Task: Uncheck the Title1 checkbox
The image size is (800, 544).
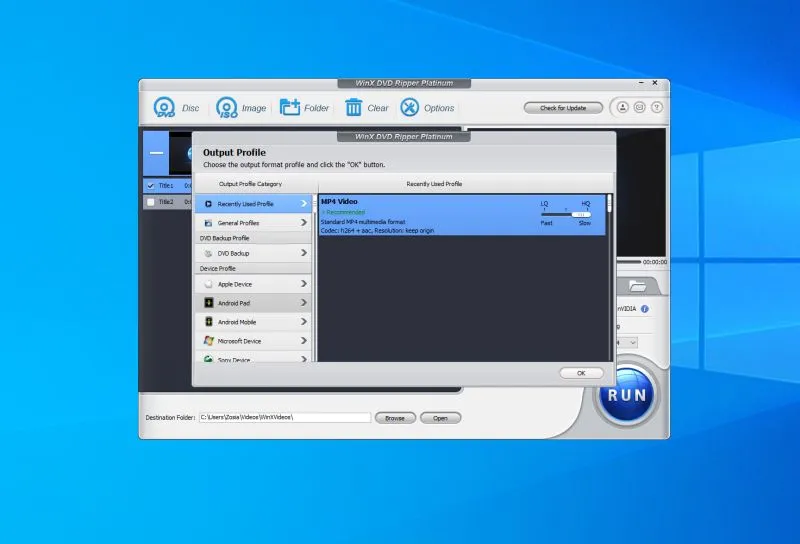Action: coord(151,186)
